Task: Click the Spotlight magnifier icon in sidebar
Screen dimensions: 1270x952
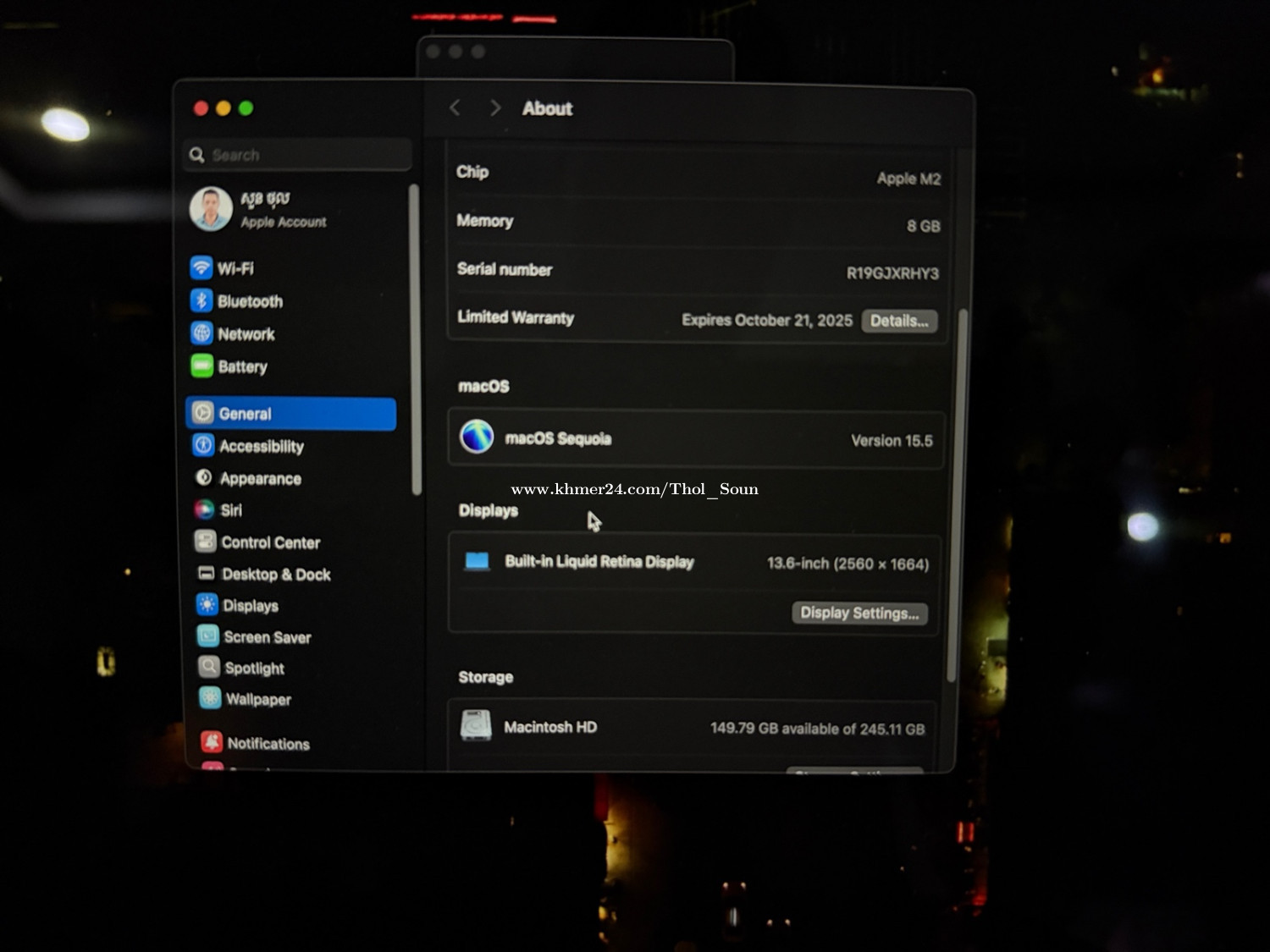Action: (x=208, y=667)
